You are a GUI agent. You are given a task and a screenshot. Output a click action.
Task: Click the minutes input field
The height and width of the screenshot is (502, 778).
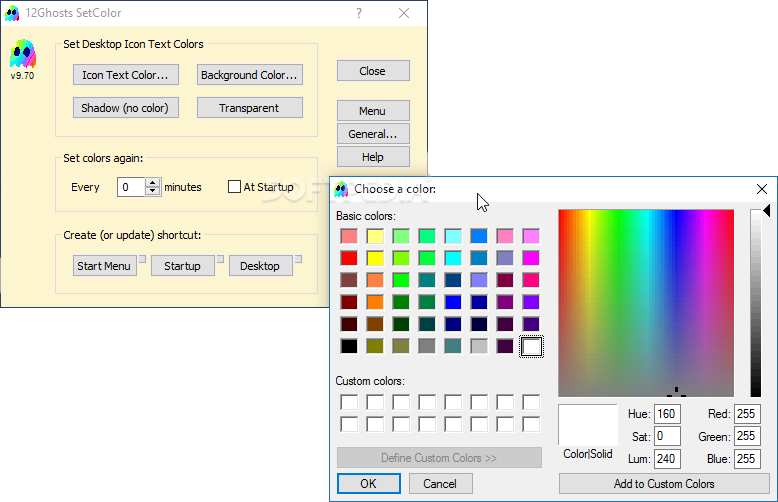pyautogui.click(x=131, y=187)
